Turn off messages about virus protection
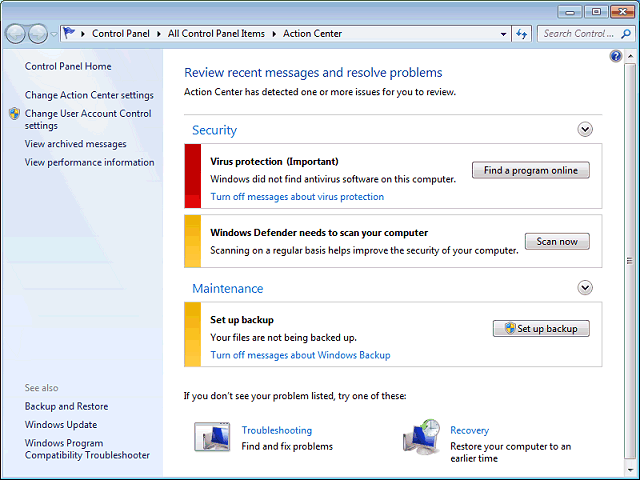The height and width of the screenshot is (480, 640). click(x=297, y=196)
